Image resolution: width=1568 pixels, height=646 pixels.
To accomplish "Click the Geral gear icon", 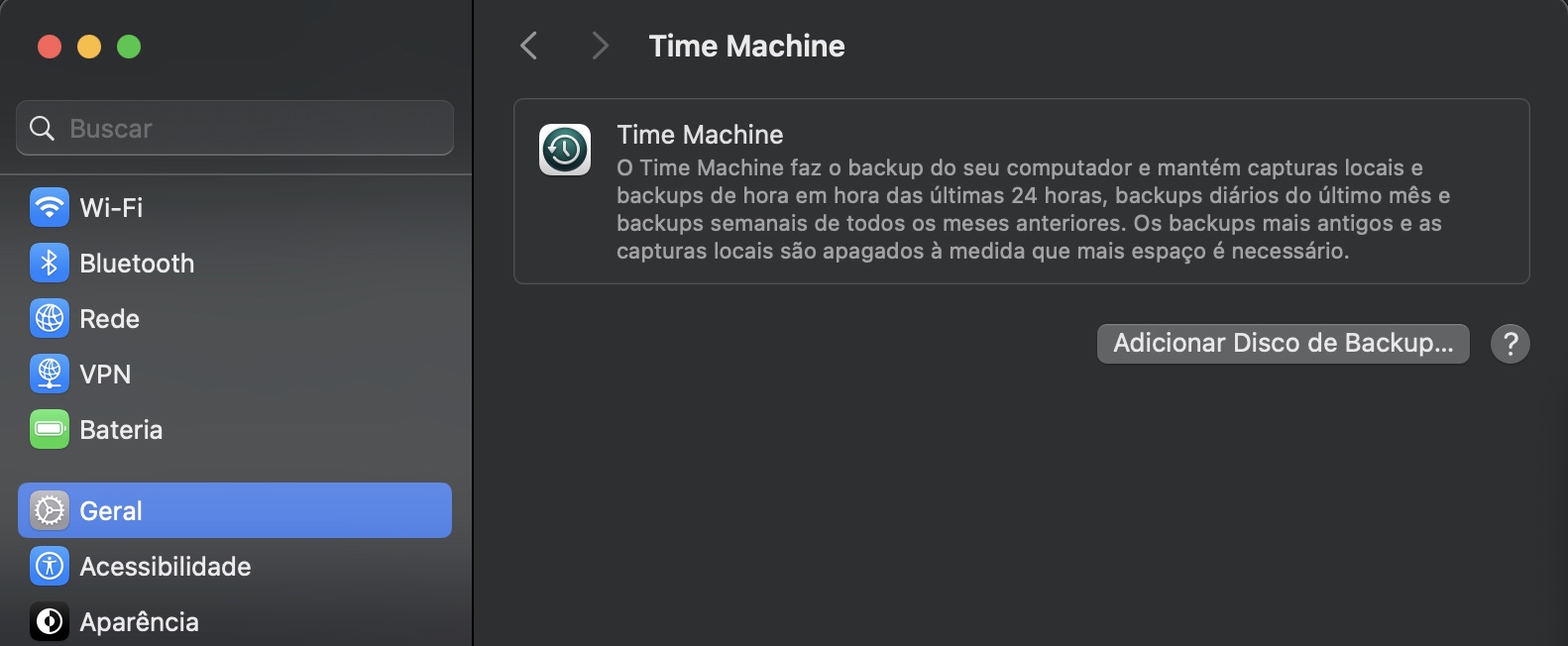I will (x=48, y=510).
